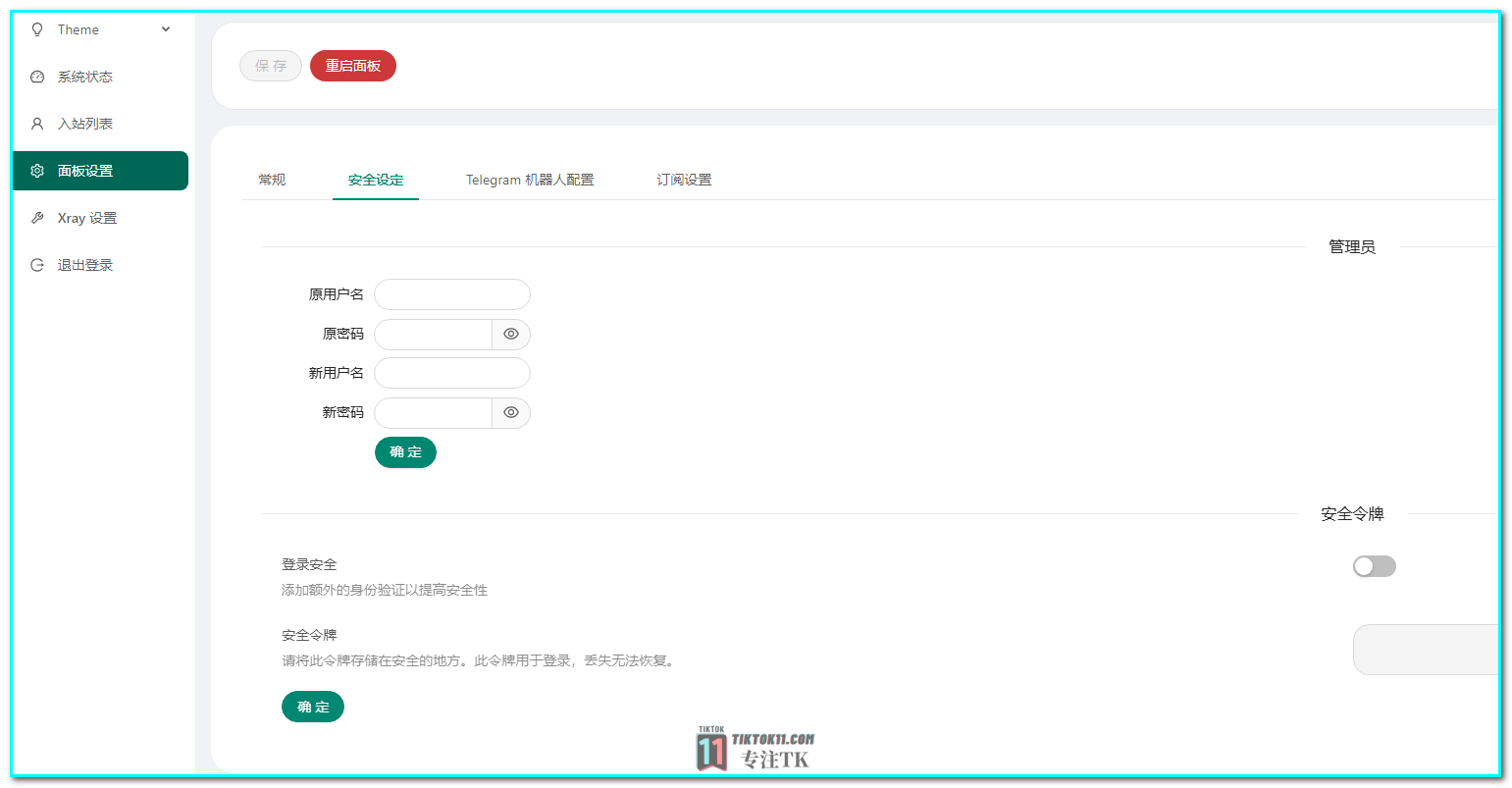
Task: Click the 新用户名 label
Action: (x=337, y=373)
